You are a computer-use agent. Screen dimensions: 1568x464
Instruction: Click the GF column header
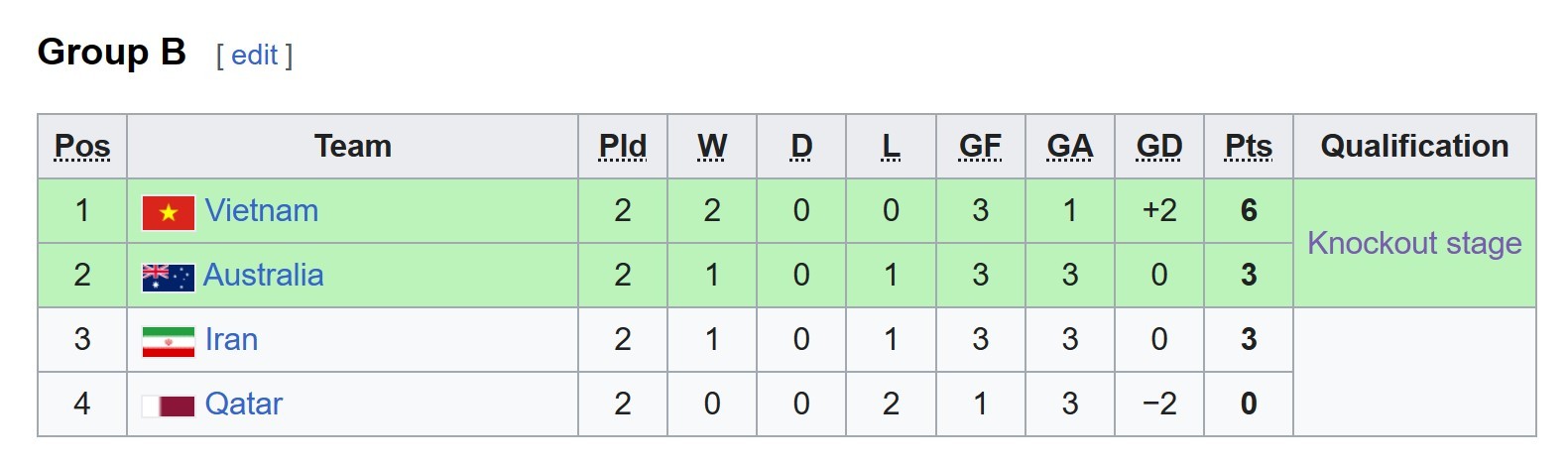point(980,147)
